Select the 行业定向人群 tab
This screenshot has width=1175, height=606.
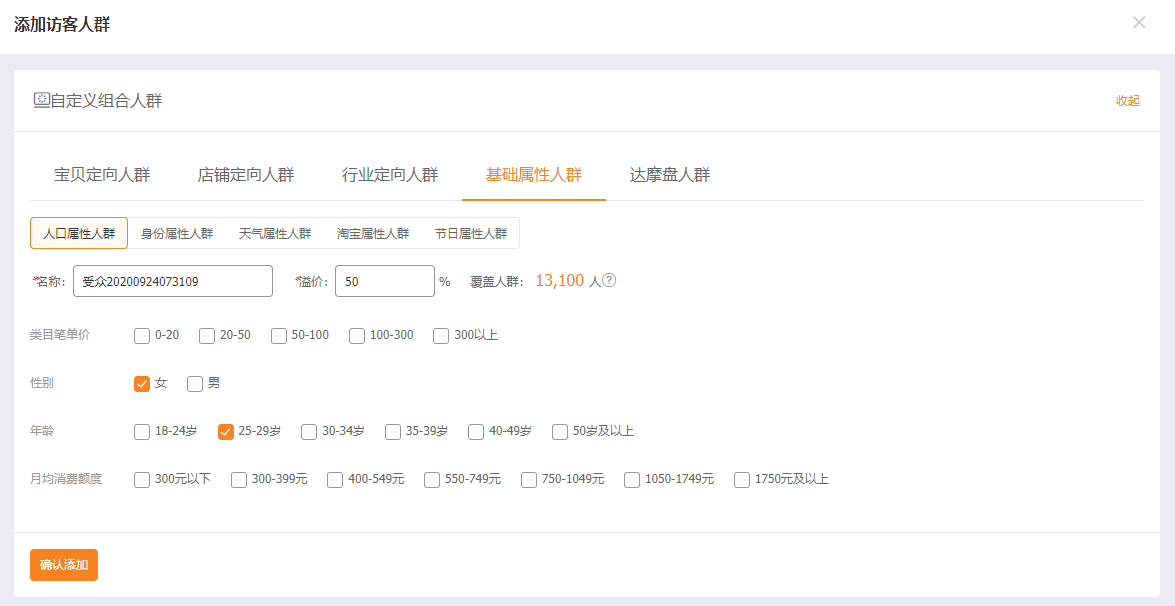(390, 175)
